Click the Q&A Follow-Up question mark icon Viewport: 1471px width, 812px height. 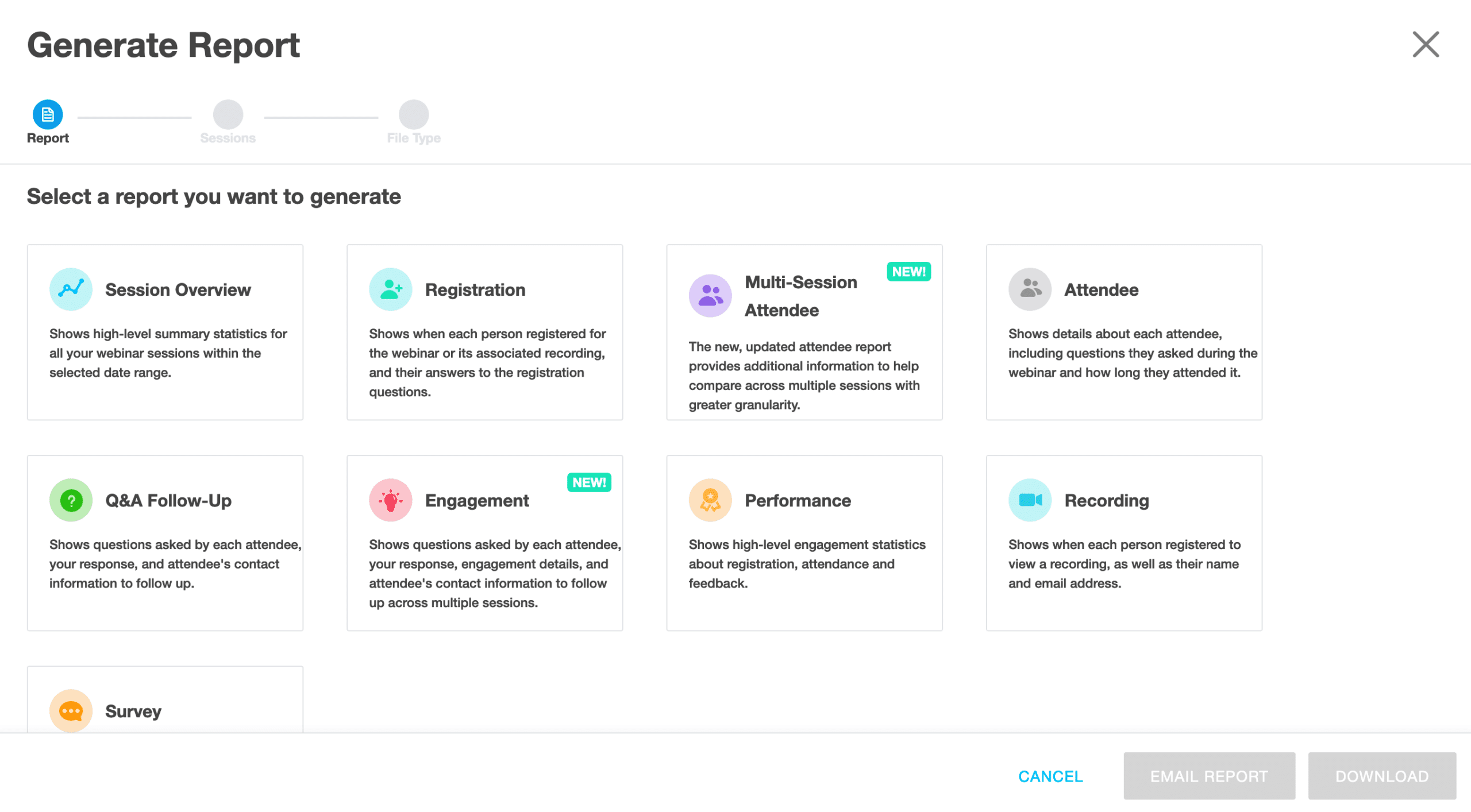(70, 500)
